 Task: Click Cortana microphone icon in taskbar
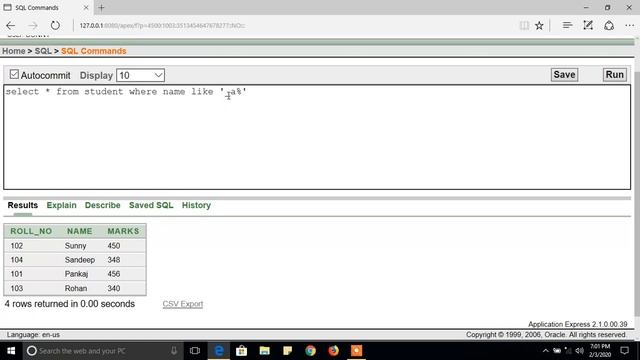[x=174, y=351]
